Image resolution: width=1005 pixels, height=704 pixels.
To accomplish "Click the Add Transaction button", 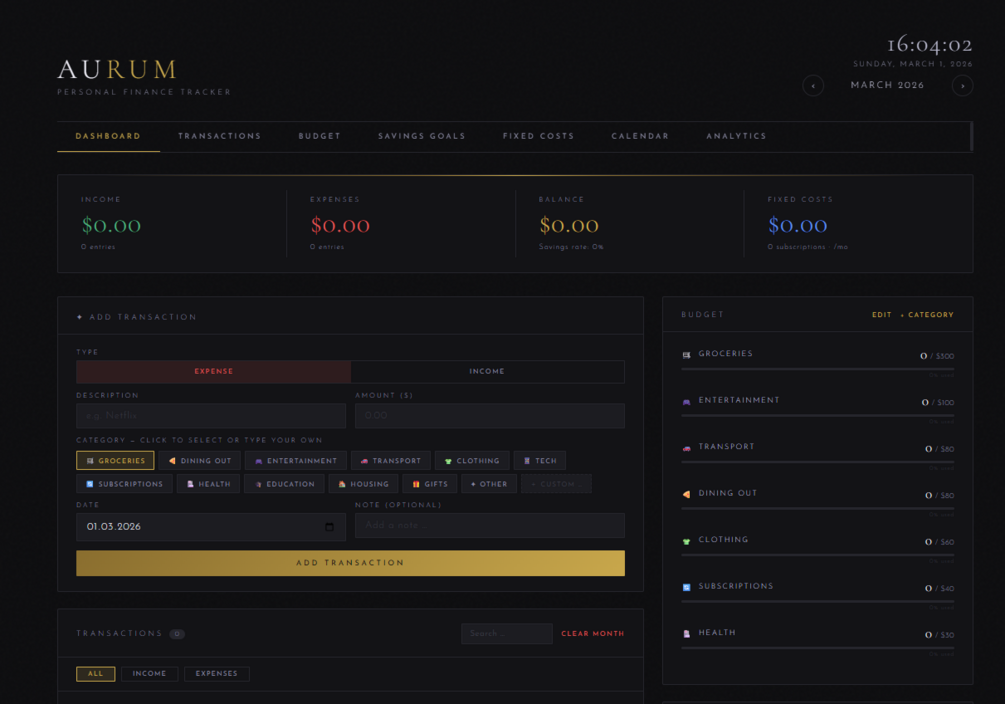I will tap(351, 563).
